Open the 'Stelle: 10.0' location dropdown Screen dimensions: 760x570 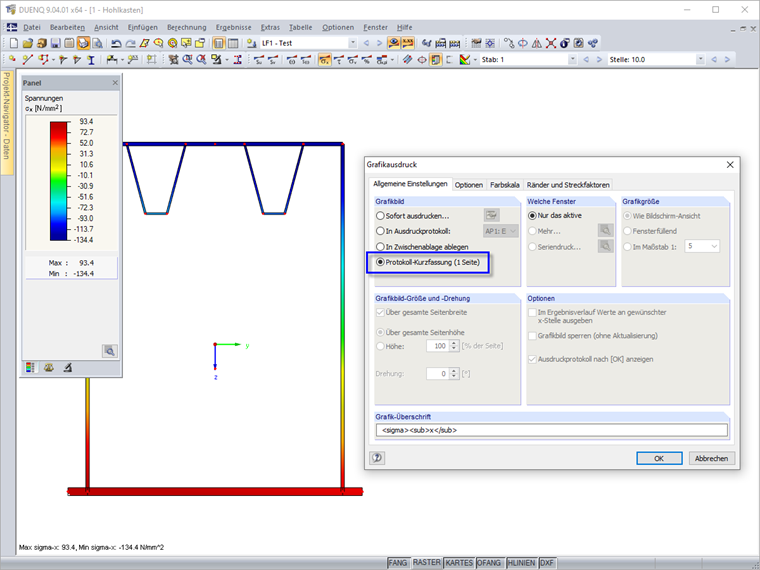point(700,60)
